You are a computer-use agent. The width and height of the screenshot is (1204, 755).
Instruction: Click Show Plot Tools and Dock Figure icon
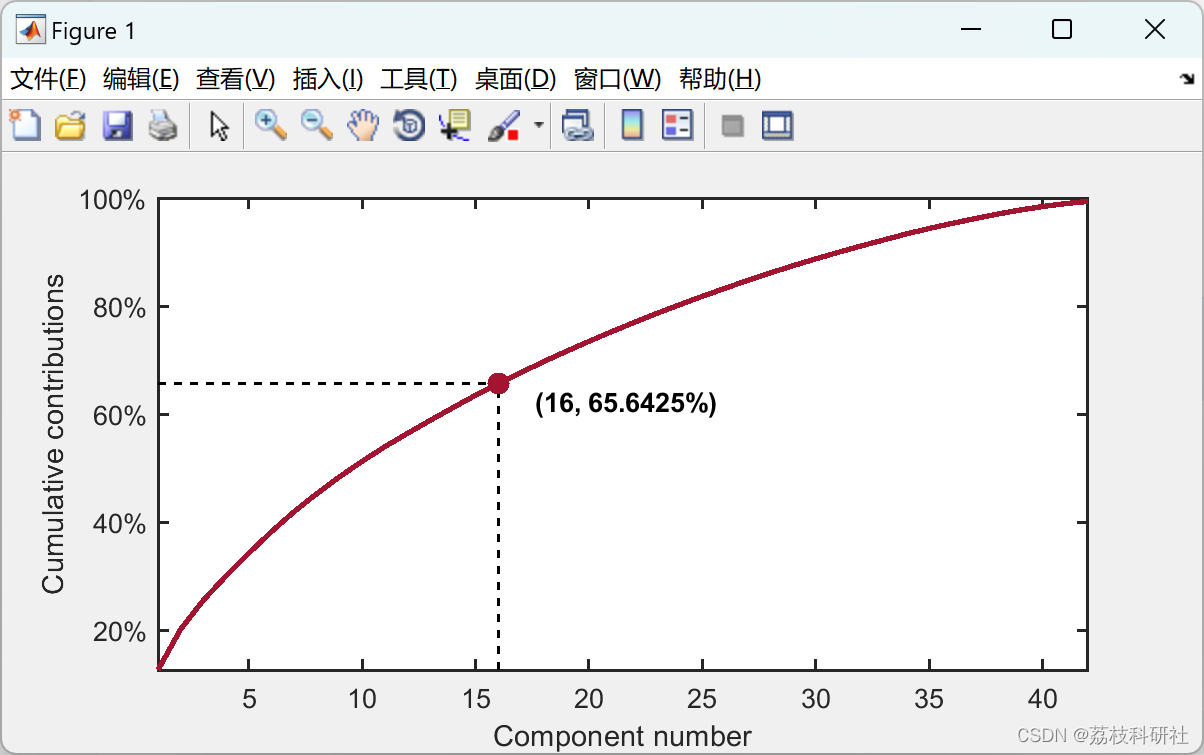tap(777, 125)
